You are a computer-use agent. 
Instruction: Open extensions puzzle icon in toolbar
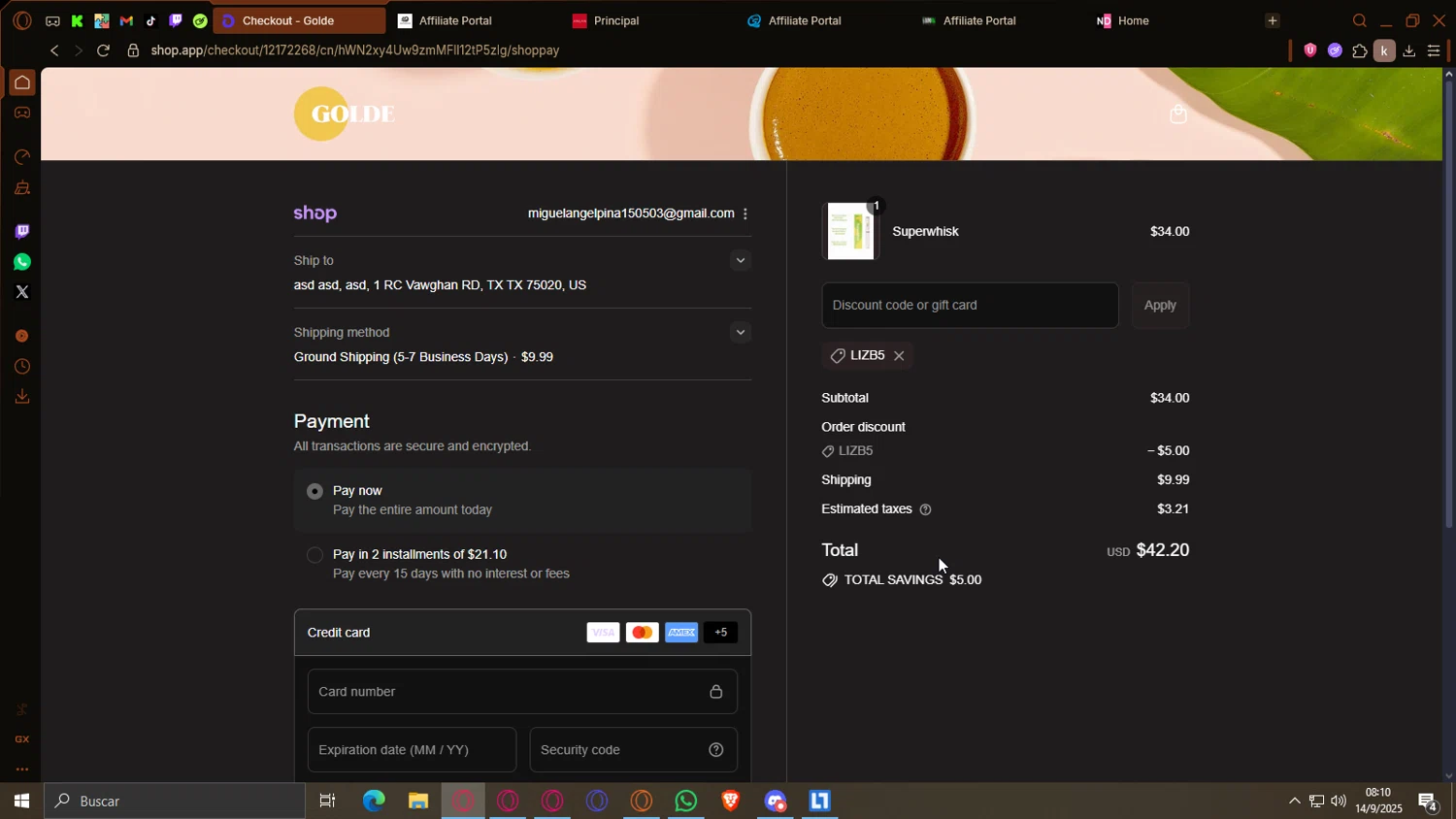pyautogui.click(x=1359, y=50)
